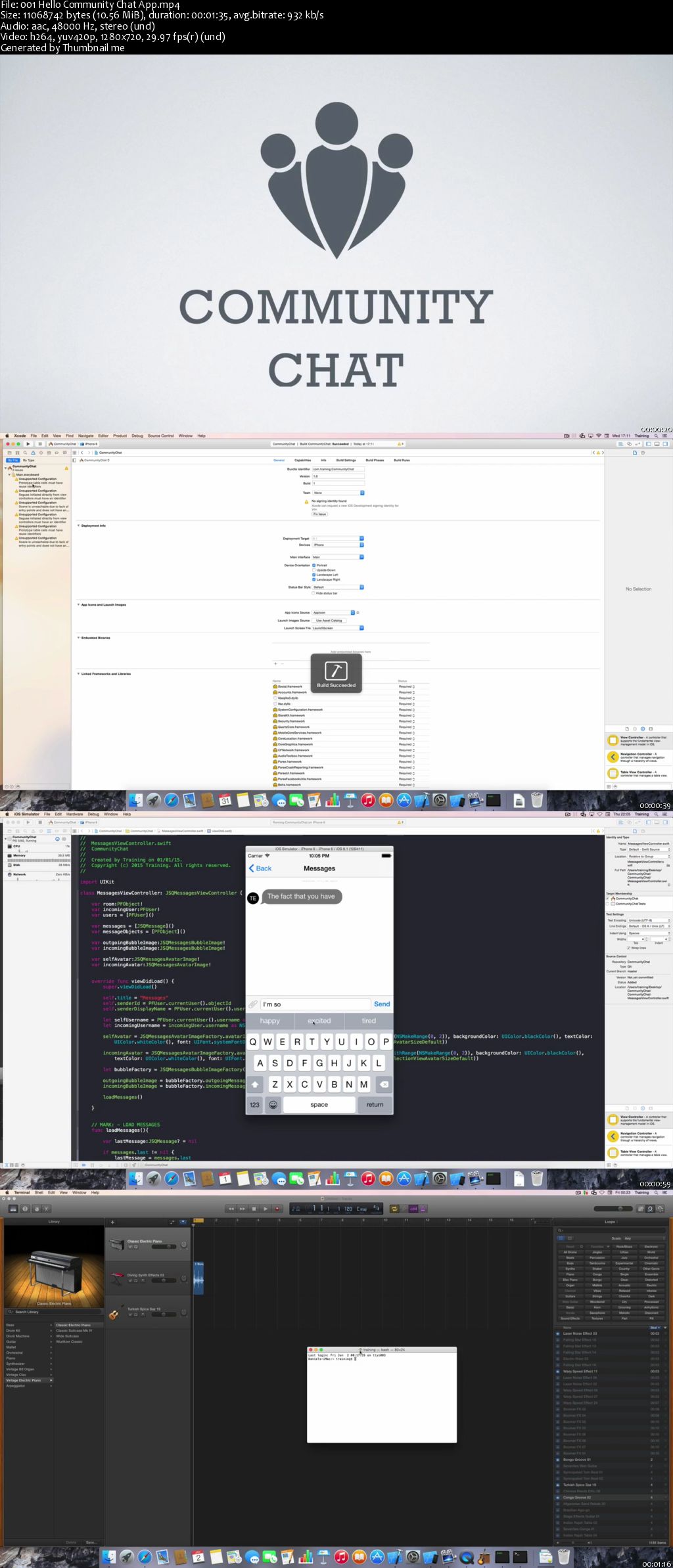Select the Turkish Spice Saz track guitar icon
673x1568 pixels.
pyautogui.click(x=116, y=1312)
